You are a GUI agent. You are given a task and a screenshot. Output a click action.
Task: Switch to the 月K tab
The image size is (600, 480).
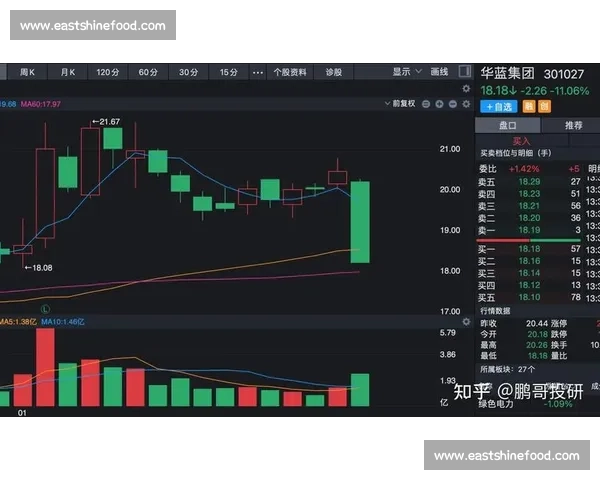(68, 72)
